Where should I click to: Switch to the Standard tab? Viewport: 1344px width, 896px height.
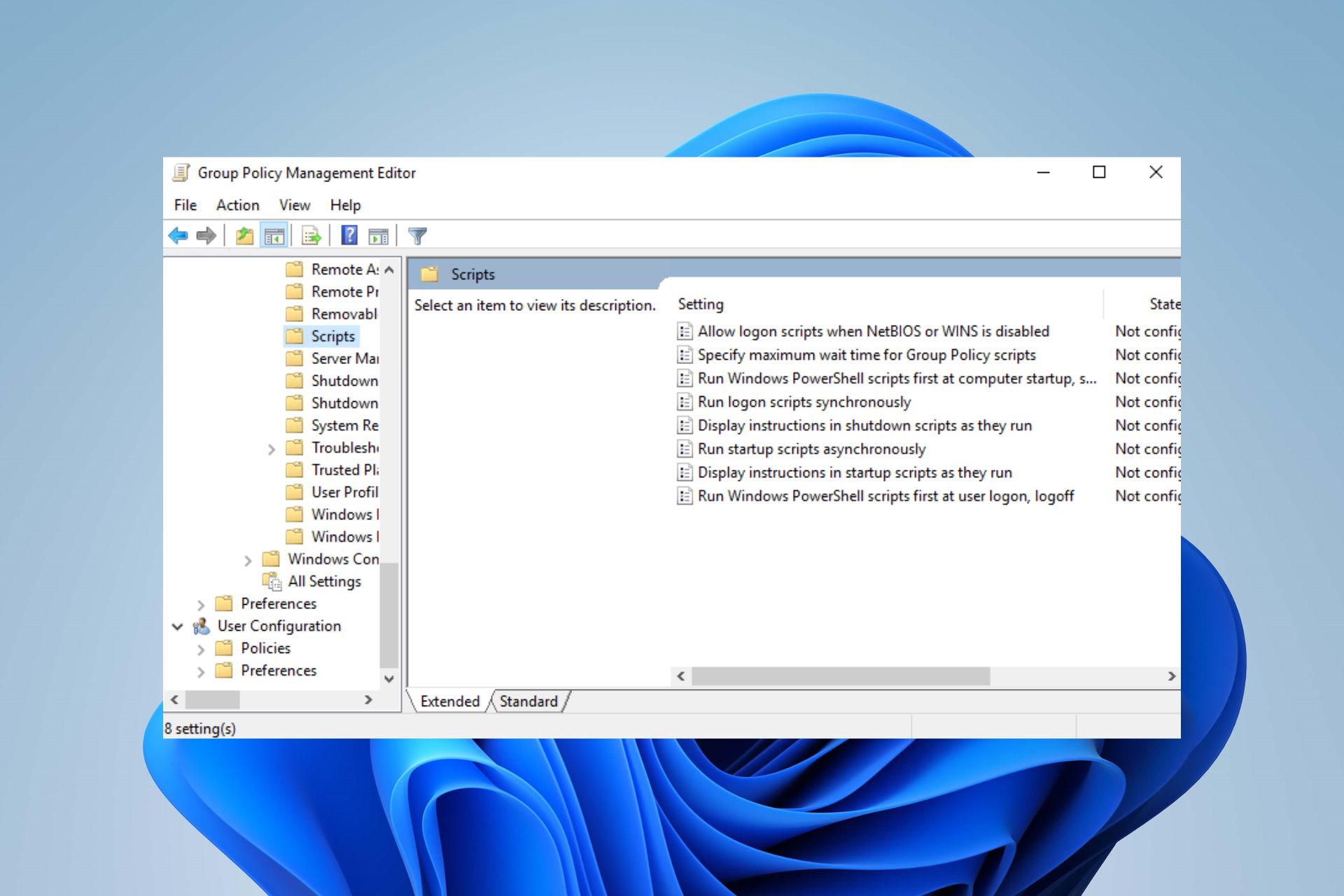[x=529, y=701]
